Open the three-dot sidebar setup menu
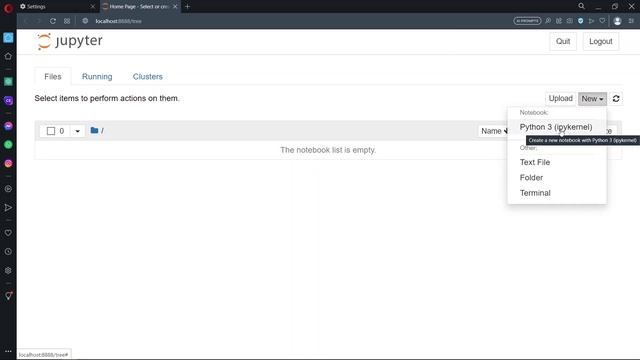 coord(8,351)
